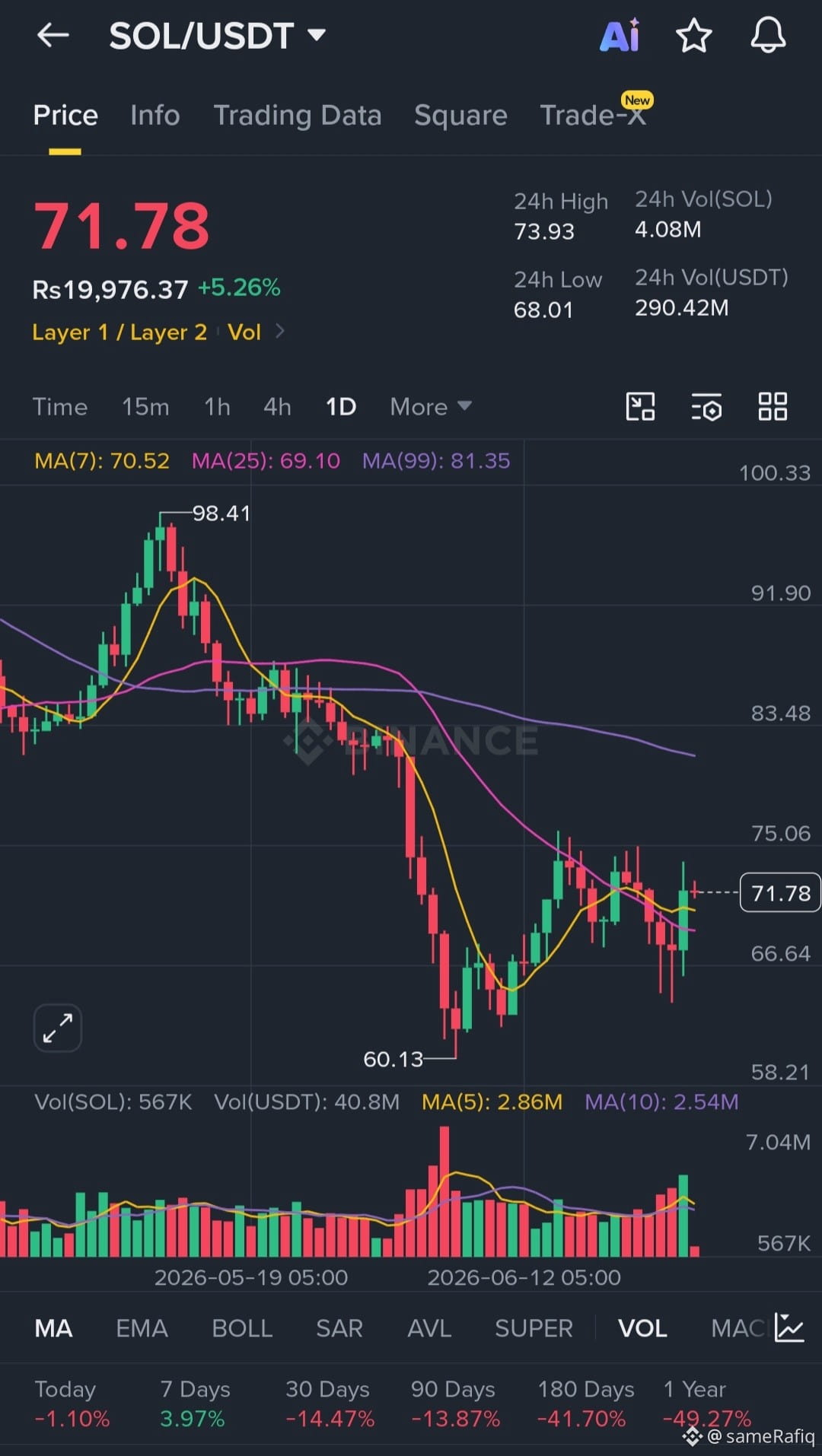
Task: Select the Time chart interval
Action: coord(60,407)
